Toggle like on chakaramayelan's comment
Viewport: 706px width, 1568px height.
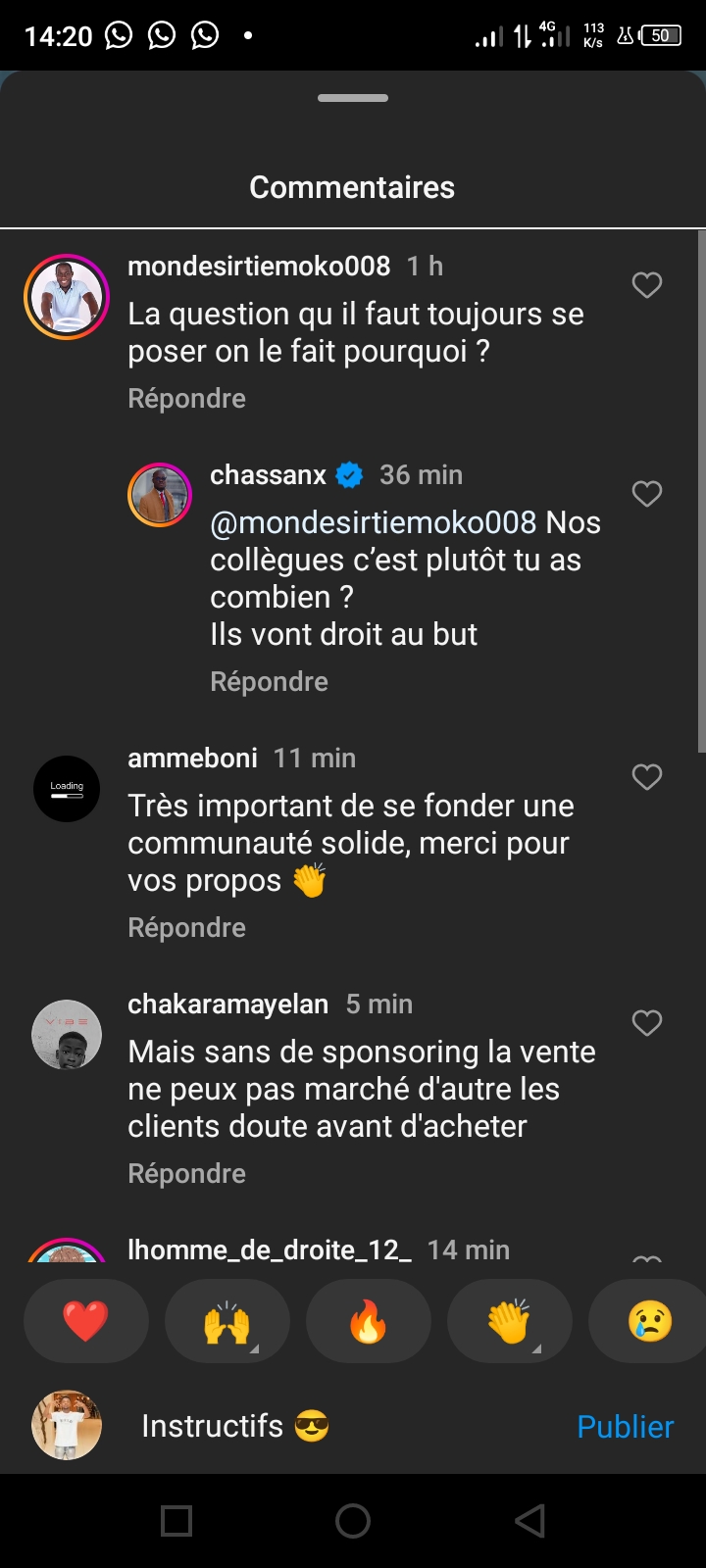click(647, 1023)
